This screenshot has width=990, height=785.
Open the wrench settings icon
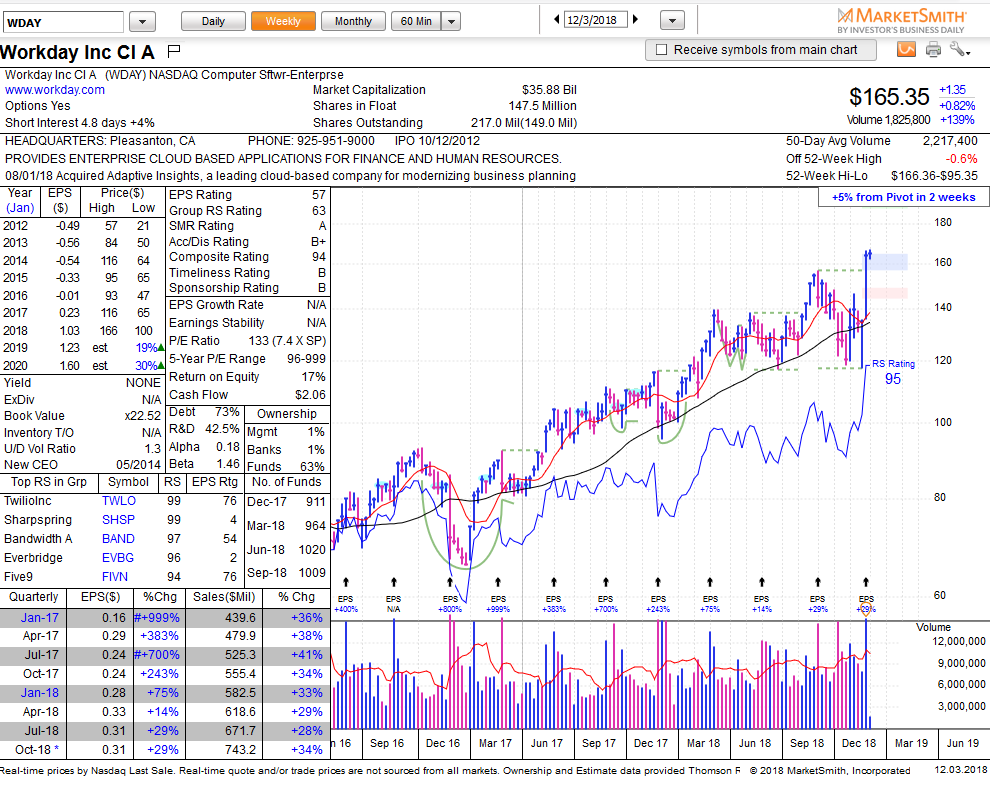click(960, 49)
